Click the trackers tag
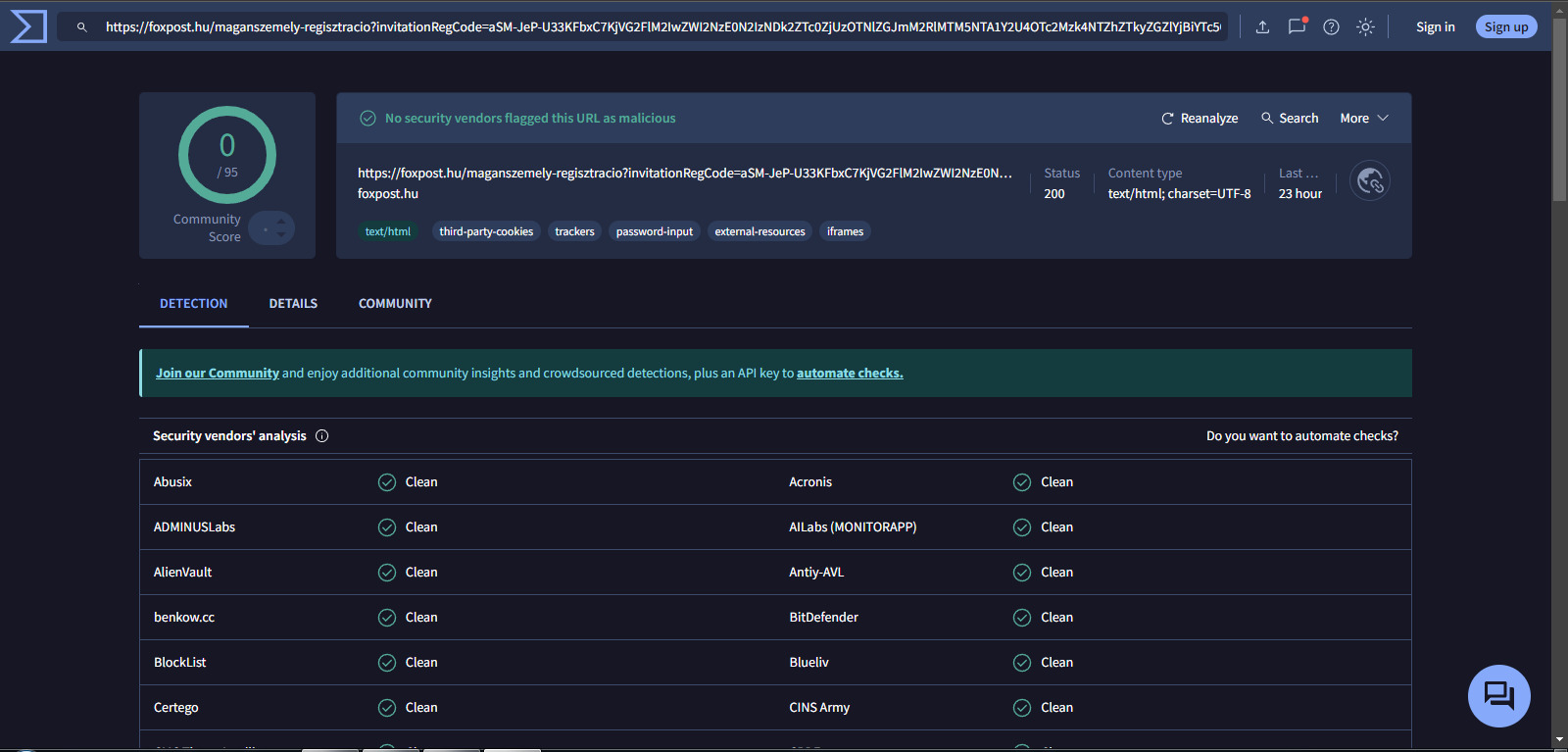This screenshot has height=752, width=1568. (574, 232)
